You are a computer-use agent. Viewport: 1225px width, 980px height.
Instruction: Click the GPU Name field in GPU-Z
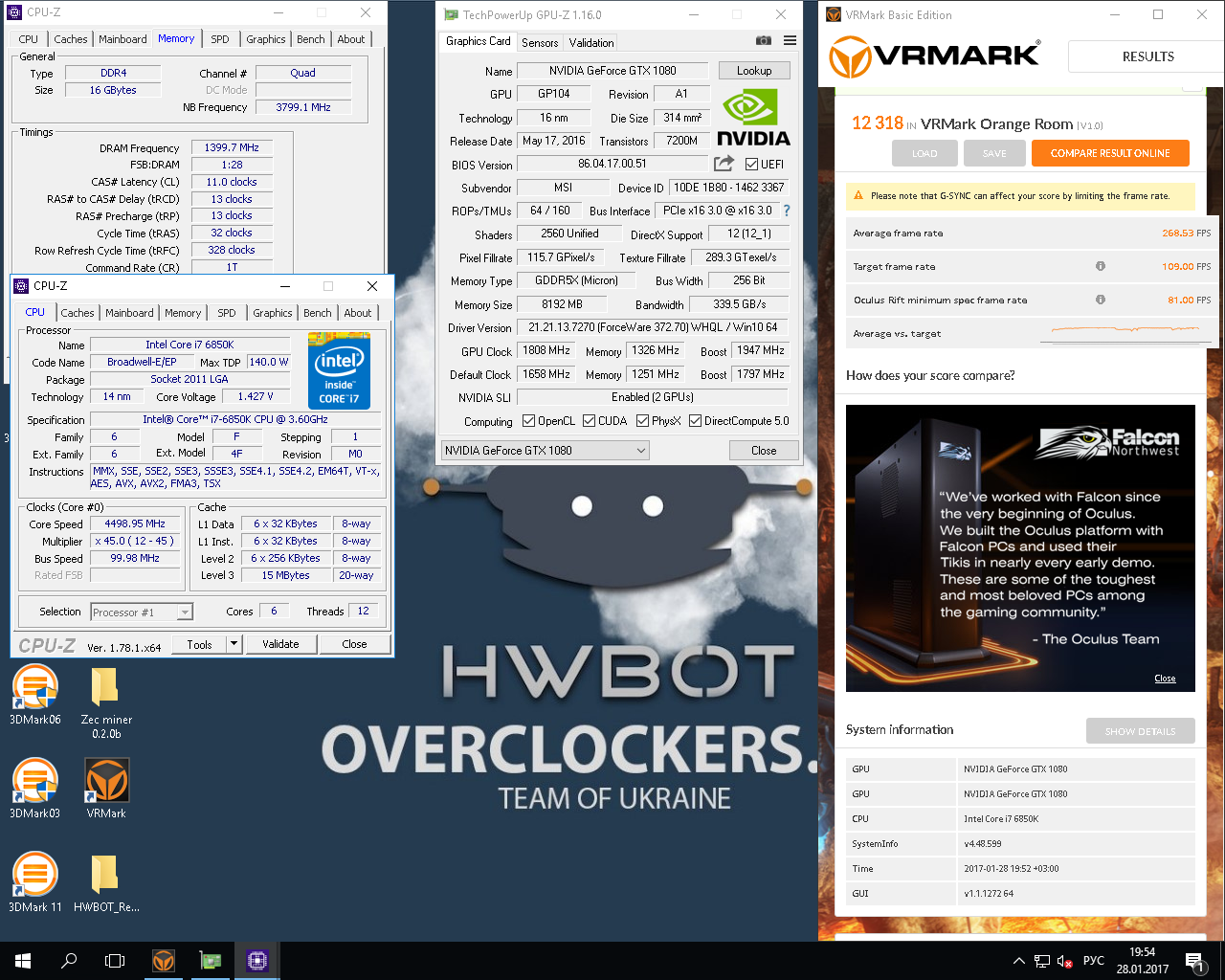point(612,71)
